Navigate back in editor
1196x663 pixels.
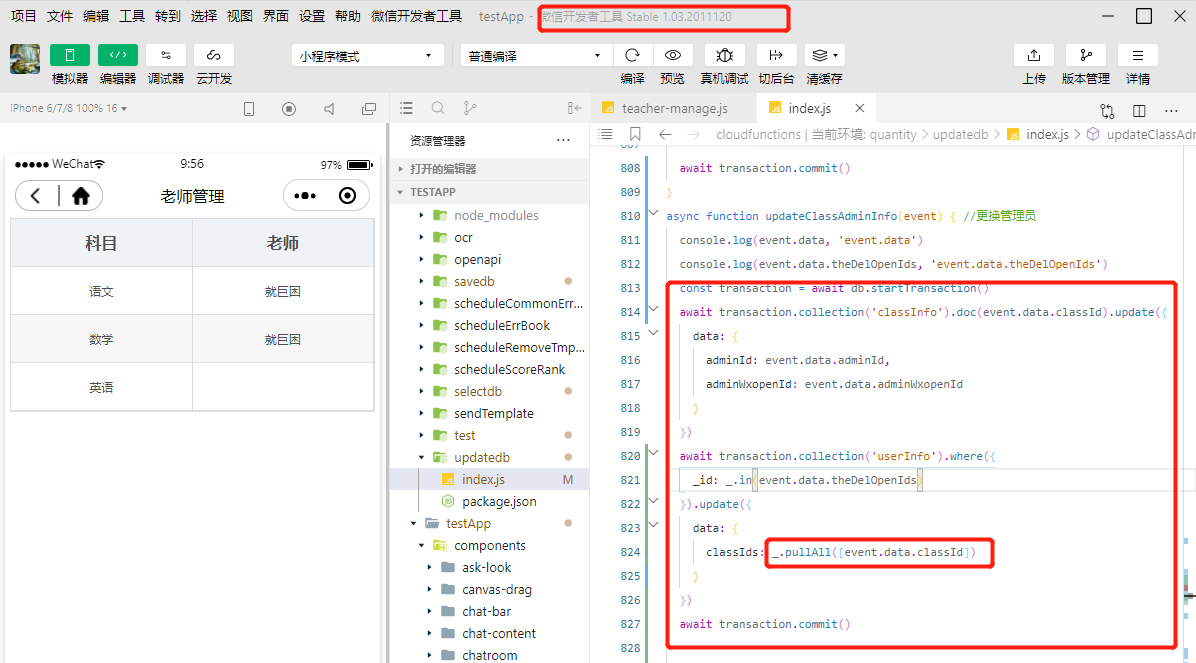tap(665, 134)
